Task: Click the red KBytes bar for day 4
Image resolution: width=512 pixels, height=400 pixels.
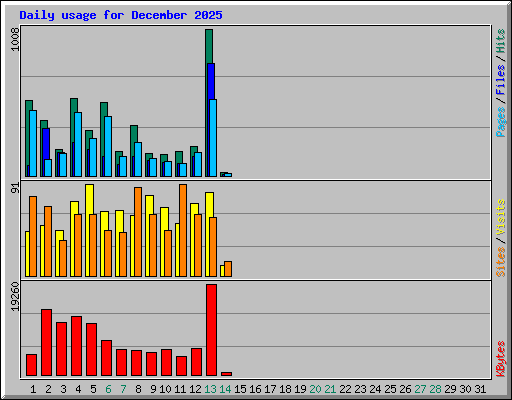Action: click(76, 346)
